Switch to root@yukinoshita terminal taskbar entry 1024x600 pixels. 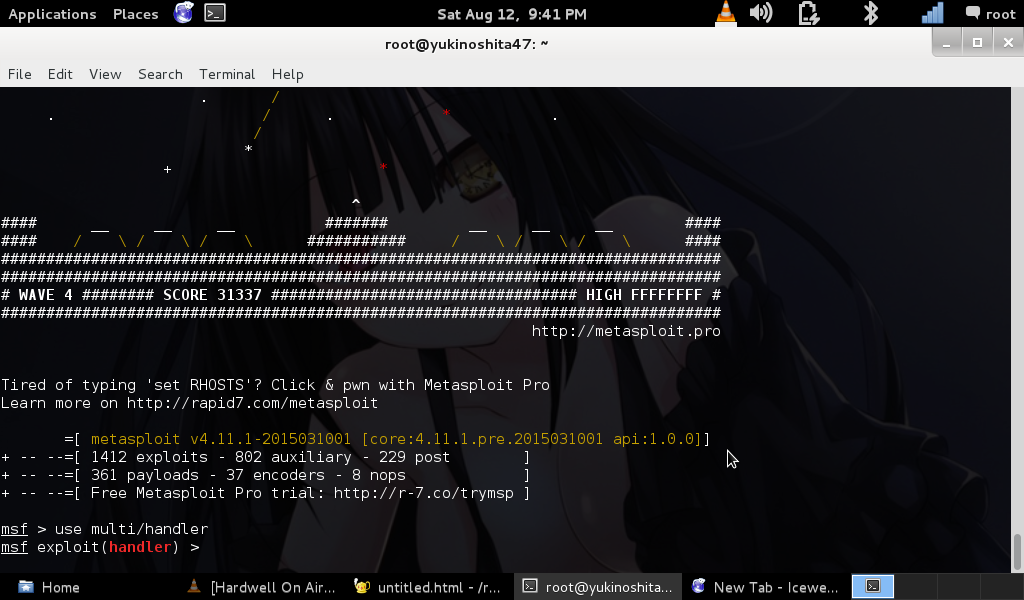[x=598, y=587]
